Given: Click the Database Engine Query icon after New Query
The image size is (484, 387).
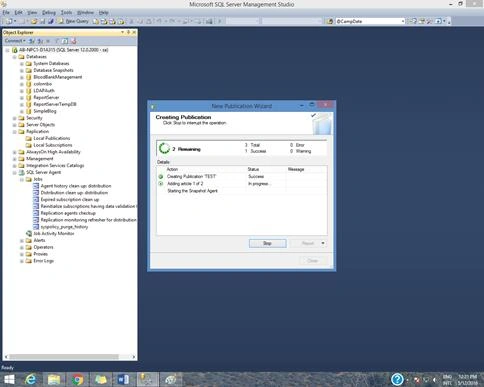Looking at the screenshot, I should (x=96, y=21).
